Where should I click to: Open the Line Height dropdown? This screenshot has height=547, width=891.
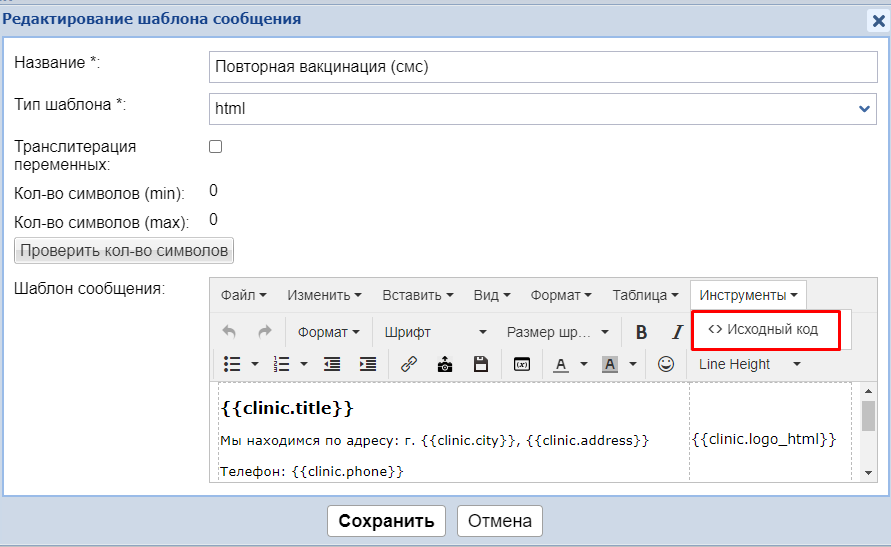click(749, 364)
